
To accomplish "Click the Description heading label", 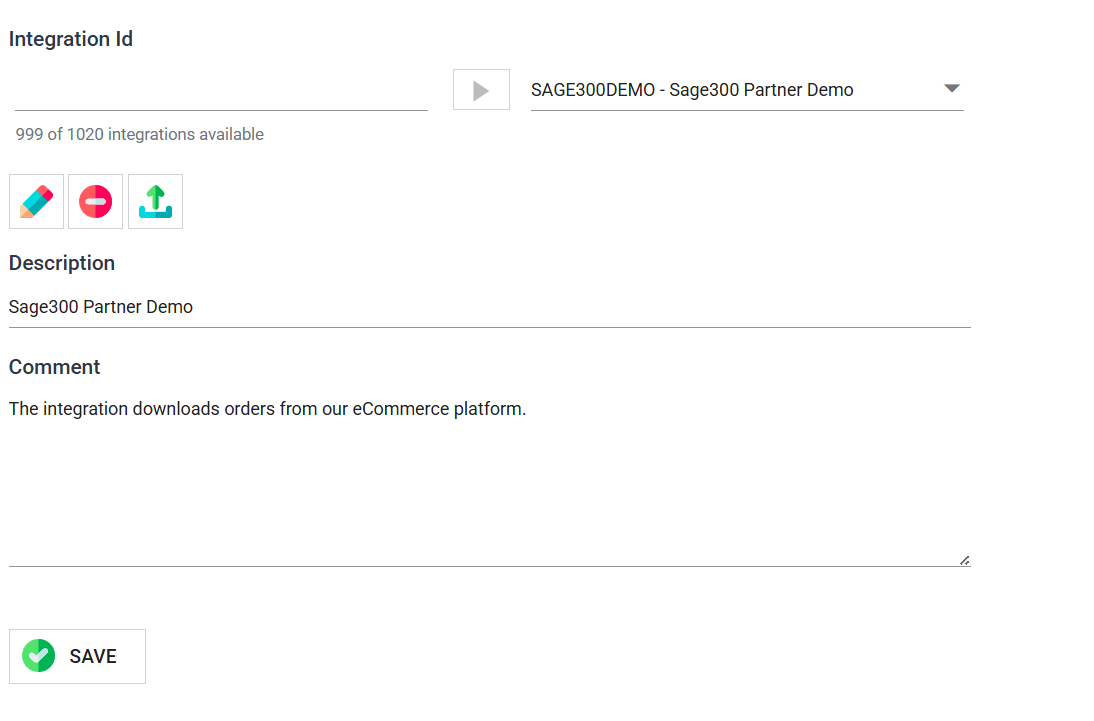I will click(62, 263).
